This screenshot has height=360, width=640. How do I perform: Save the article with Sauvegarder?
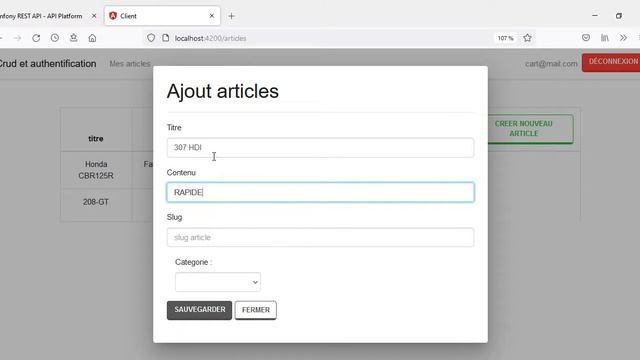199,310
